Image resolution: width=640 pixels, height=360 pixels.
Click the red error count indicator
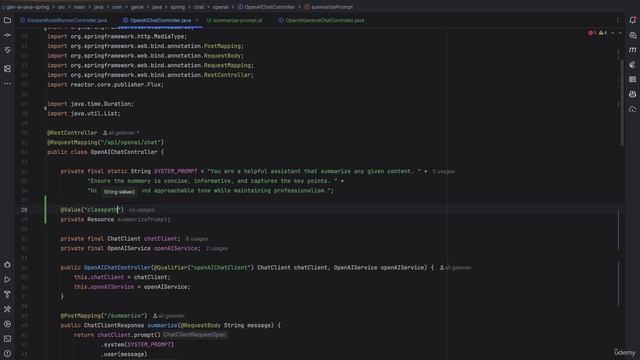click(592, 33)
